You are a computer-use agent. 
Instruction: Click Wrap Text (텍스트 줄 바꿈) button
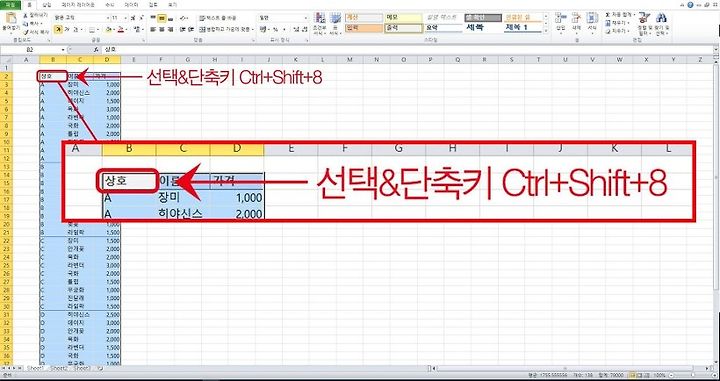(x=218, y=18)
